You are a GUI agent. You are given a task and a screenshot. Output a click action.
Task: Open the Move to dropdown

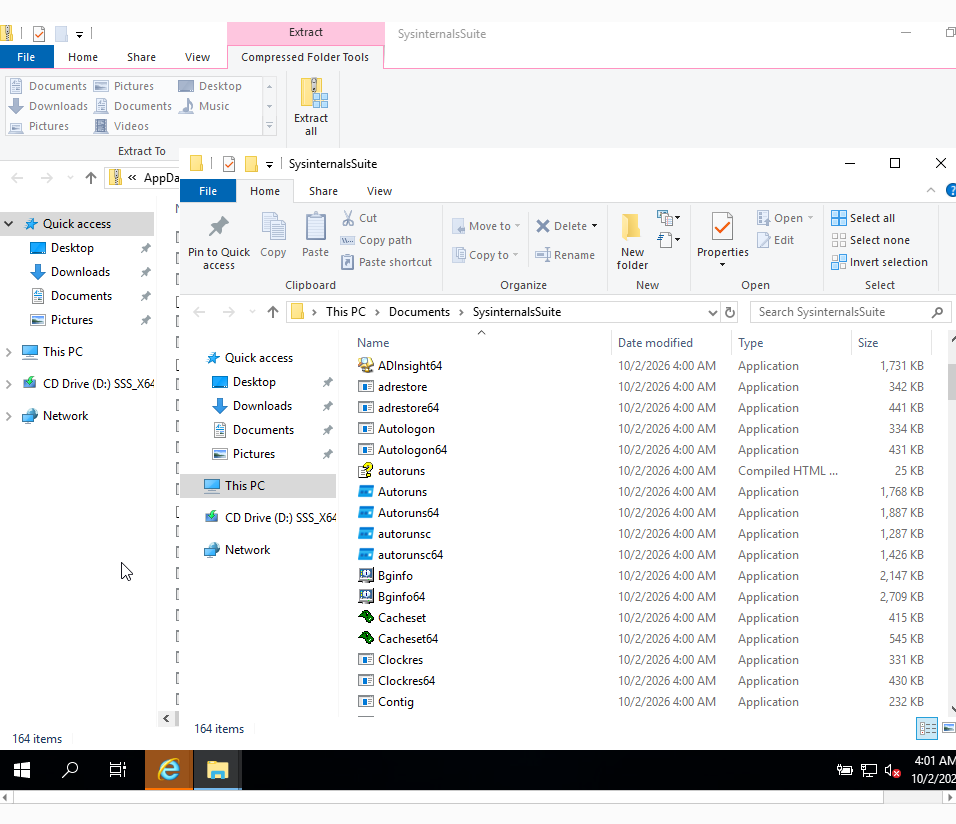tap(487, 226)
